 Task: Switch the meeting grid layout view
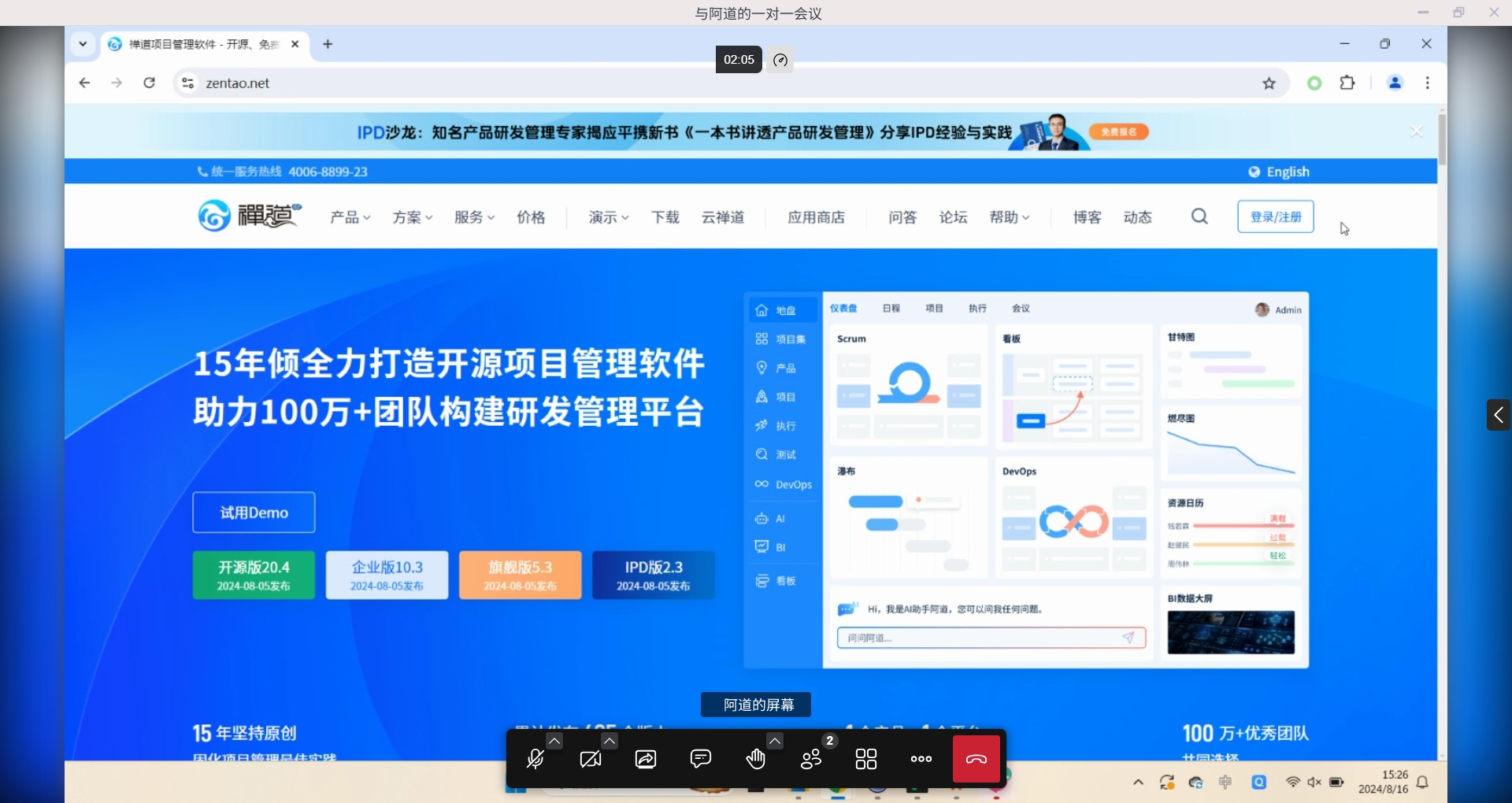866,759
